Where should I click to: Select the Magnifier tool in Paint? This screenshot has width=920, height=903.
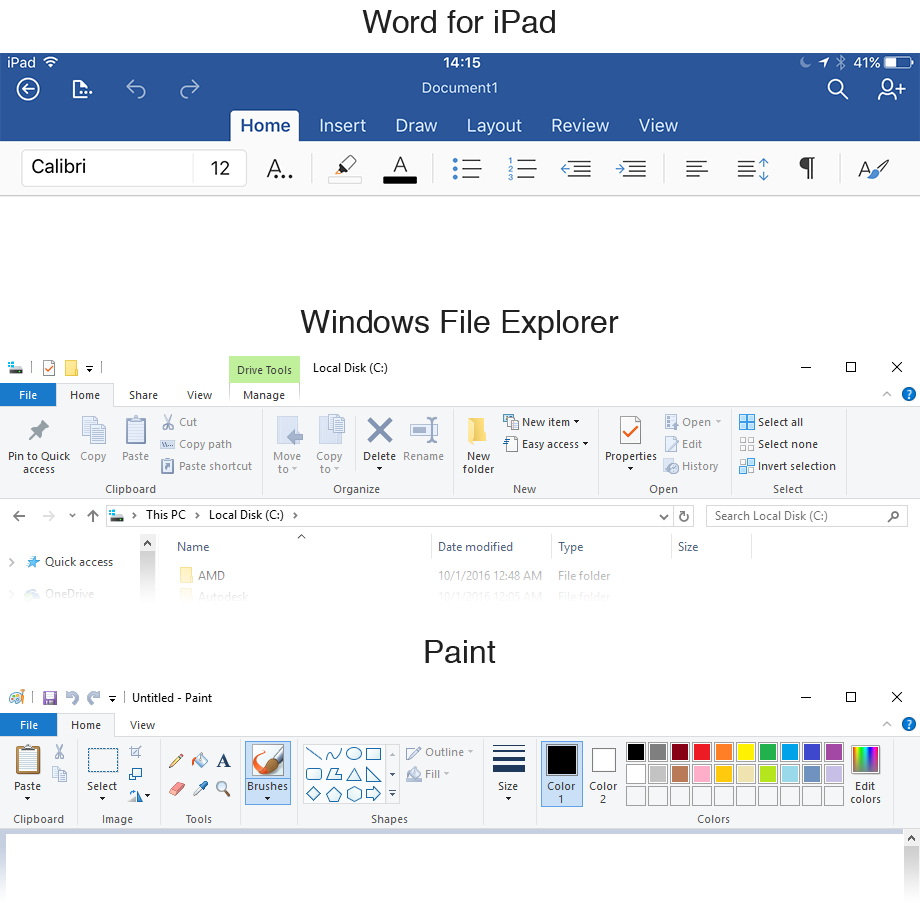[x=223, y=789]
